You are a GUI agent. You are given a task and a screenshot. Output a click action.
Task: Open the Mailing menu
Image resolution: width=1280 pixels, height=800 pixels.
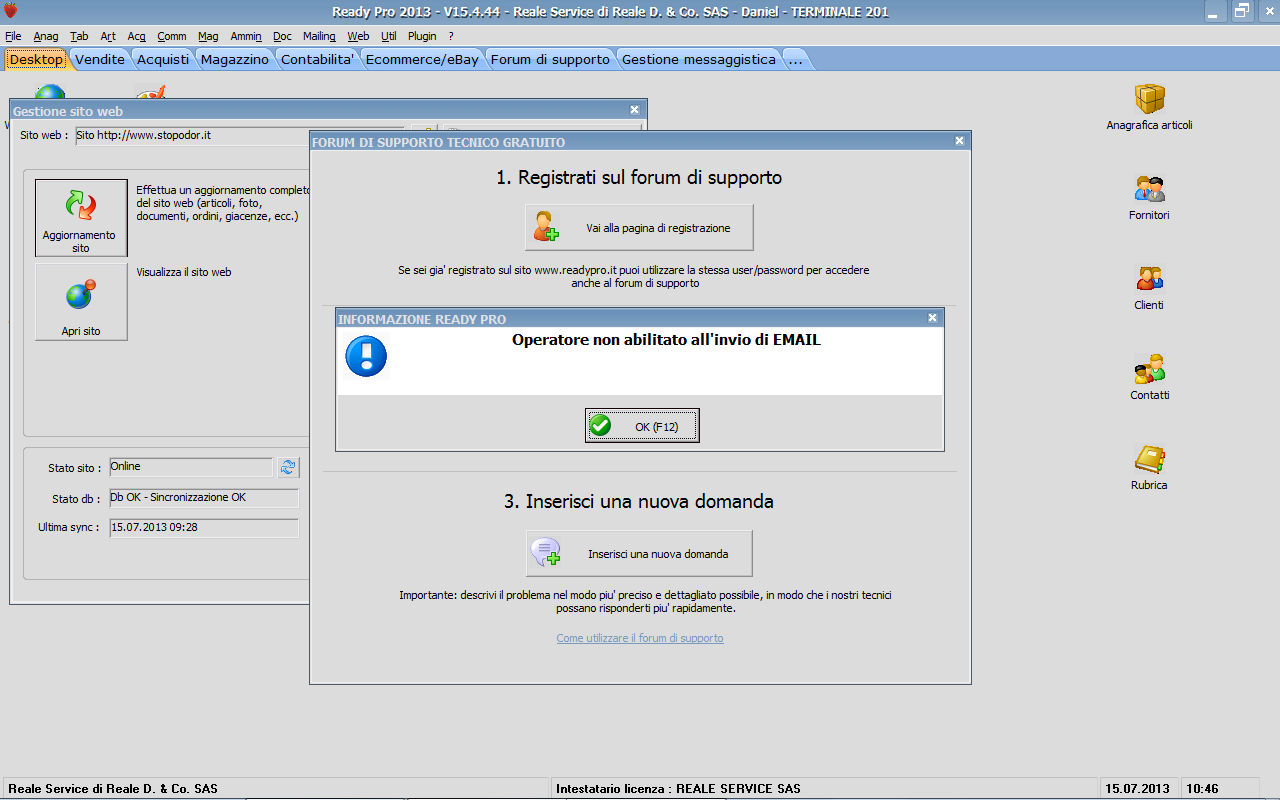coord(320,36)
